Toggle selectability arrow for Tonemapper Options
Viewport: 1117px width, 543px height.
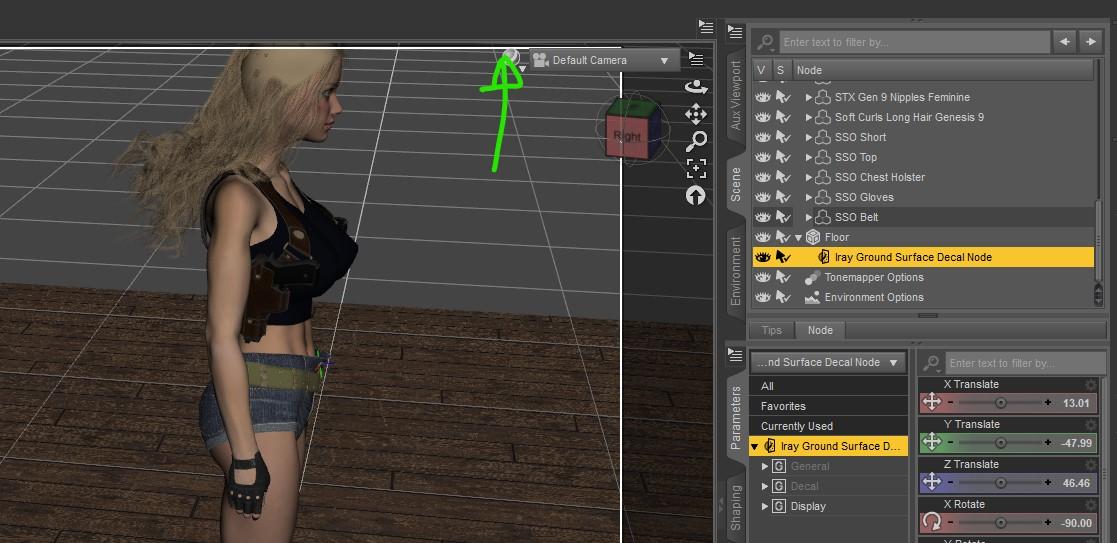click(783, 277)
